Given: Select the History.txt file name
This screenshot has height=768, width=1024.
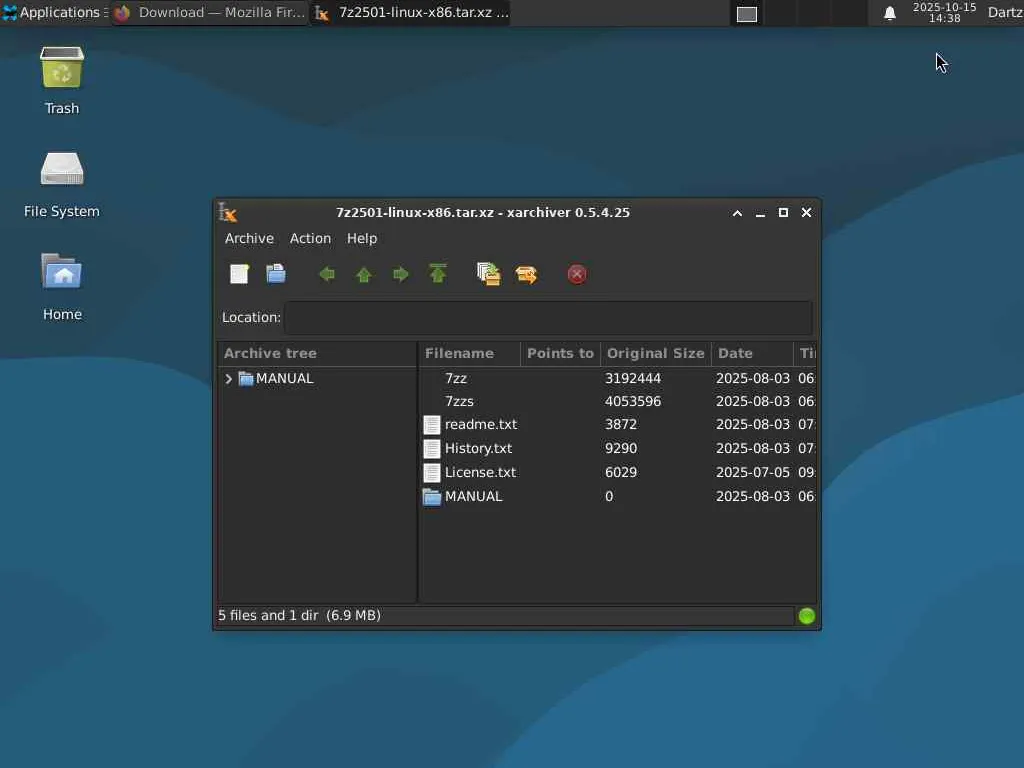Looking at the screenshot, I should coord(478,449).
